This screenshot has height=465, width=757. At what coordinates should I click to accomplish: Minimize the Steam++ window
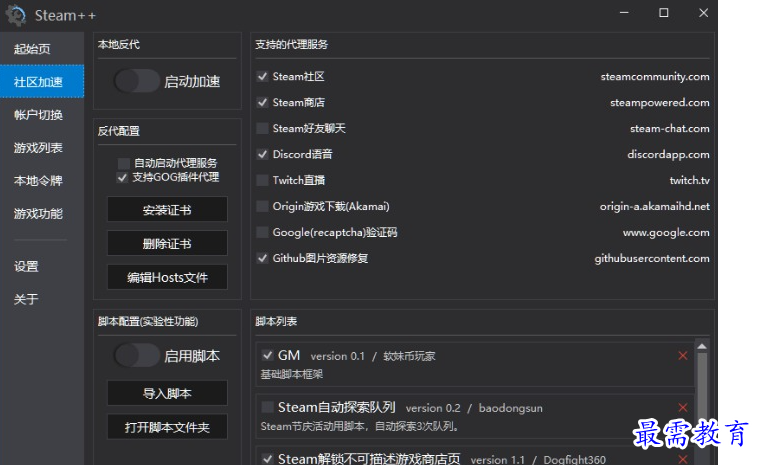(624, 13)
